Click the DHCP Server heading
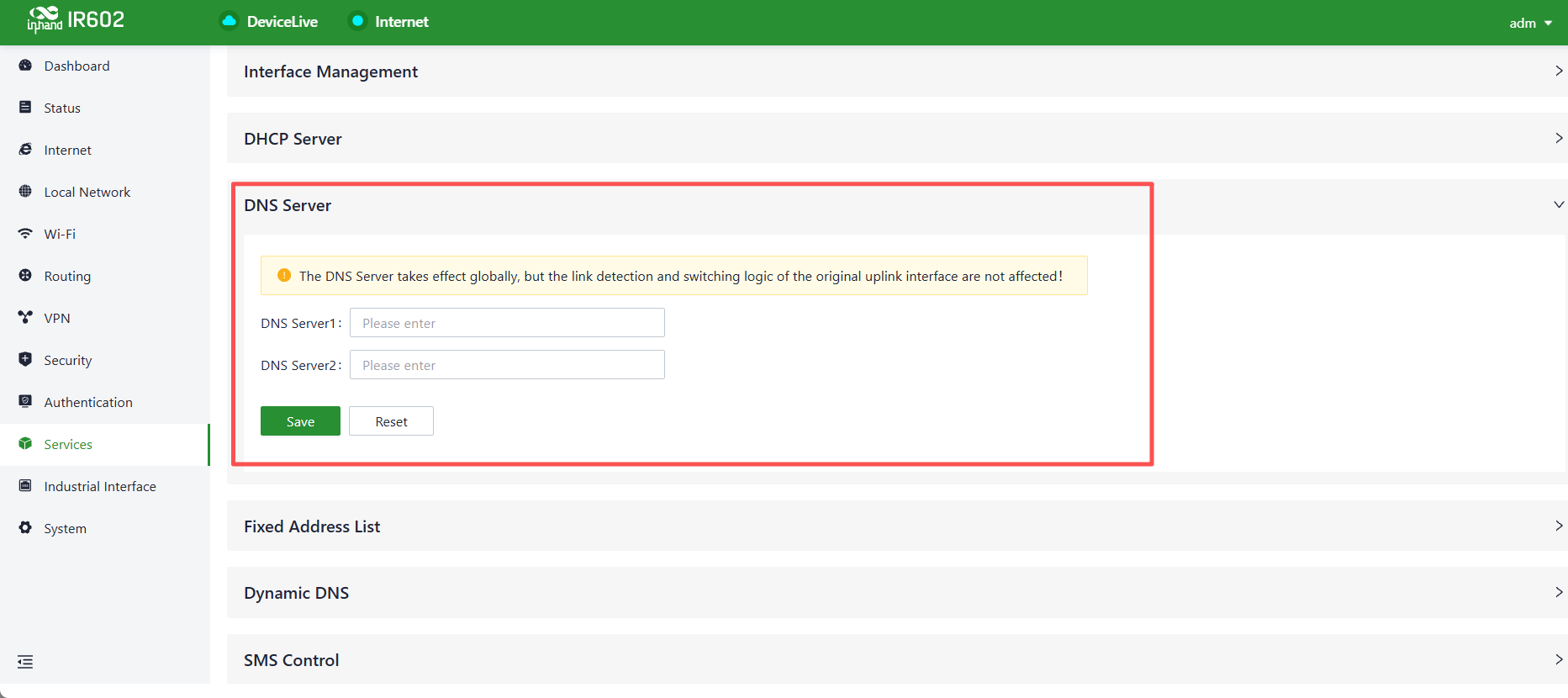1568x698 pixels. pyautogui.click(x=293, y=139)
